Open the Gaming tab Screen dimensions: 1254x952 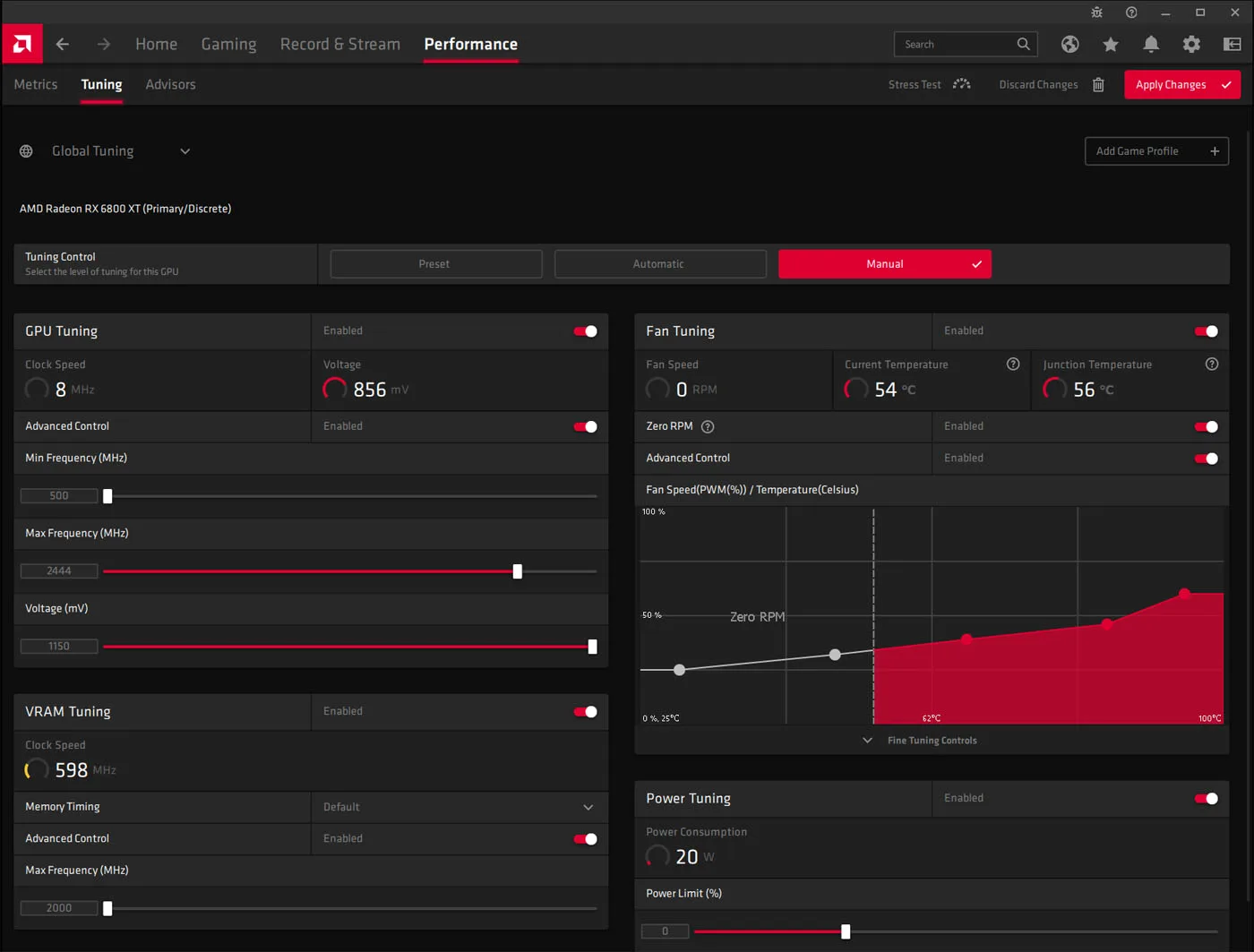228,44
